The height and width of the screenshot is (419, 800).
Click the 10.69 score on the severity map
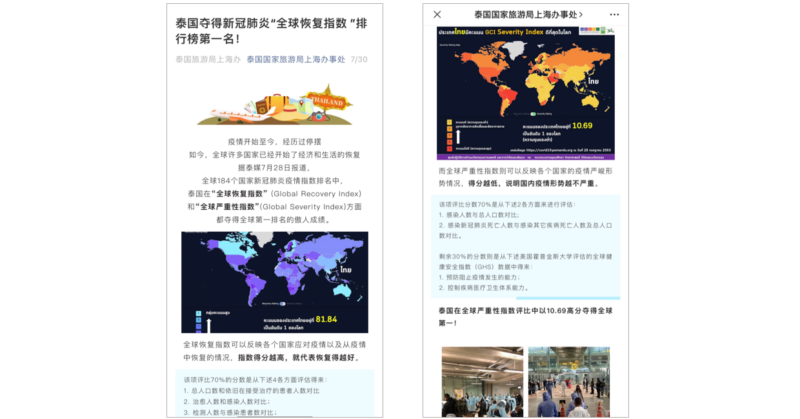point(582,126)
